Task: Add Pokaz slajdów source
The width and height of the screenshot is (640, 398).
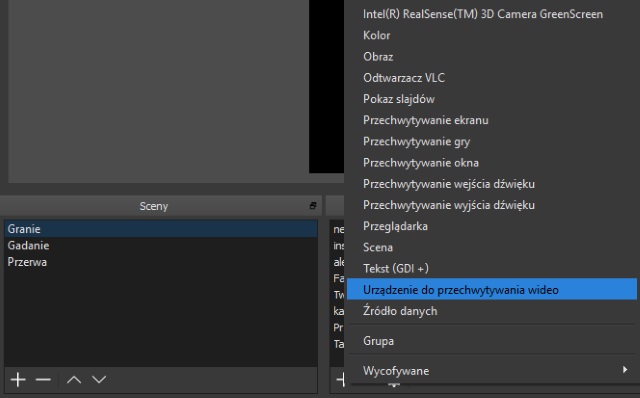Action: click(x=492, y=99)
